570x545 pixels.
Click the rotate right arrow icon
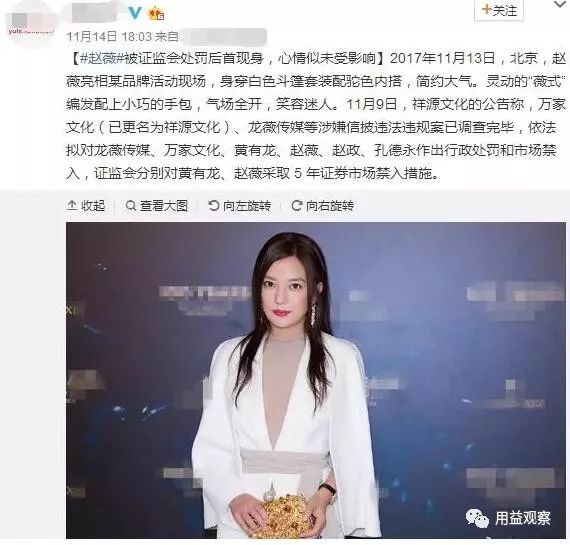click(297, 206)
